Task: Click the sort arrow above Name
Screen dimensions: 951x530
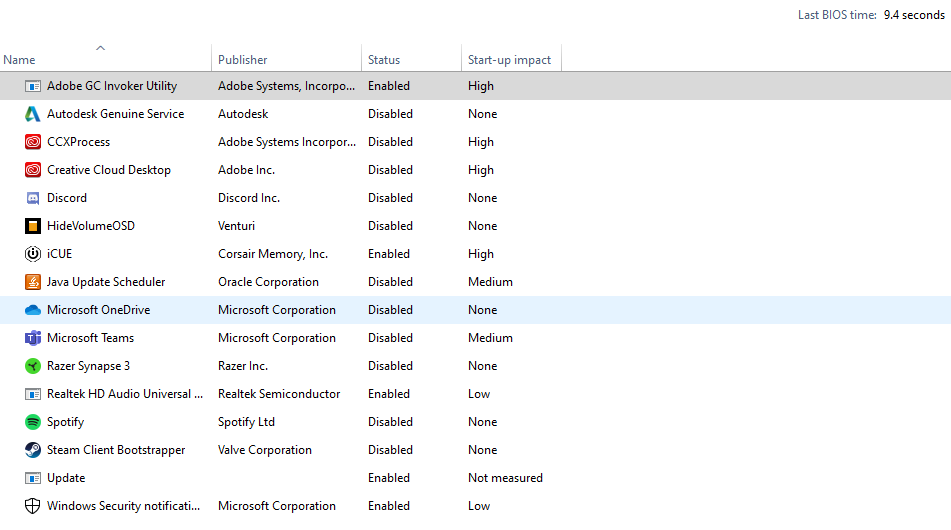Action: click(x=101, y=48)
